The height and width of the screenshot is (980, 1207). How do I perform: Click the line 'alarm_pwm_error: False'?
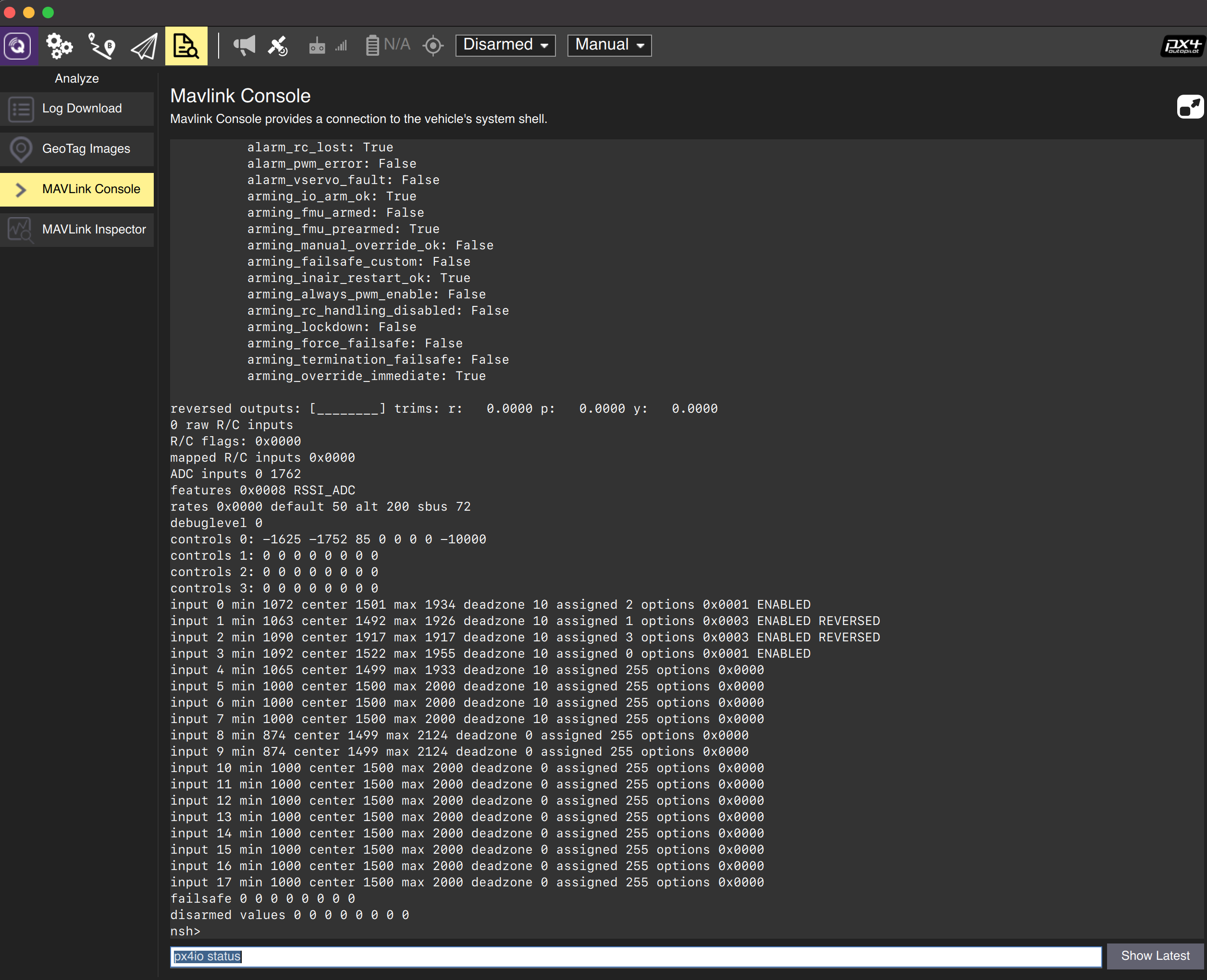(x=332, y=164)
